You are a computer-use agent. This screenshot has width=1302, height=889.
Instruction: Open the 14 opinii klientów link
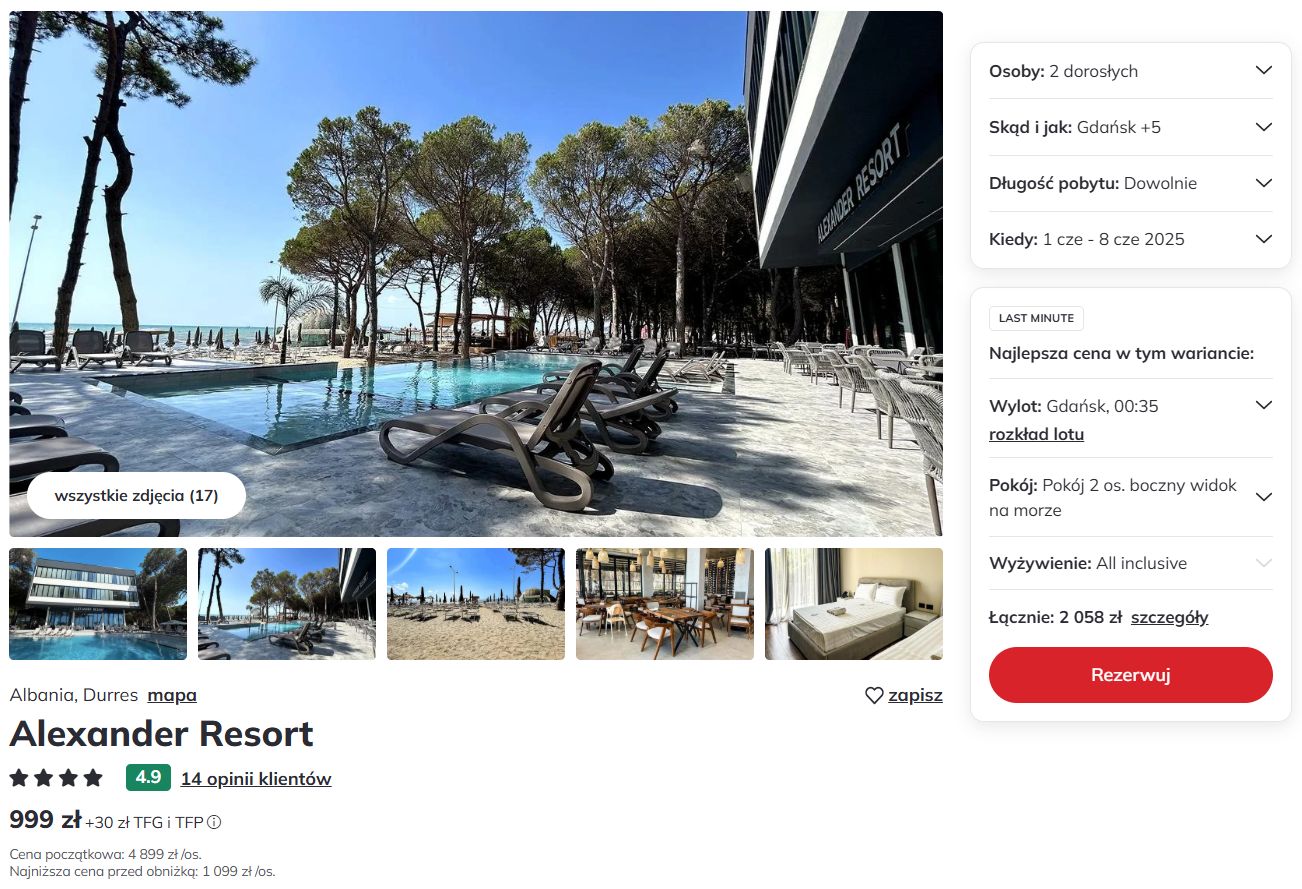256,779
